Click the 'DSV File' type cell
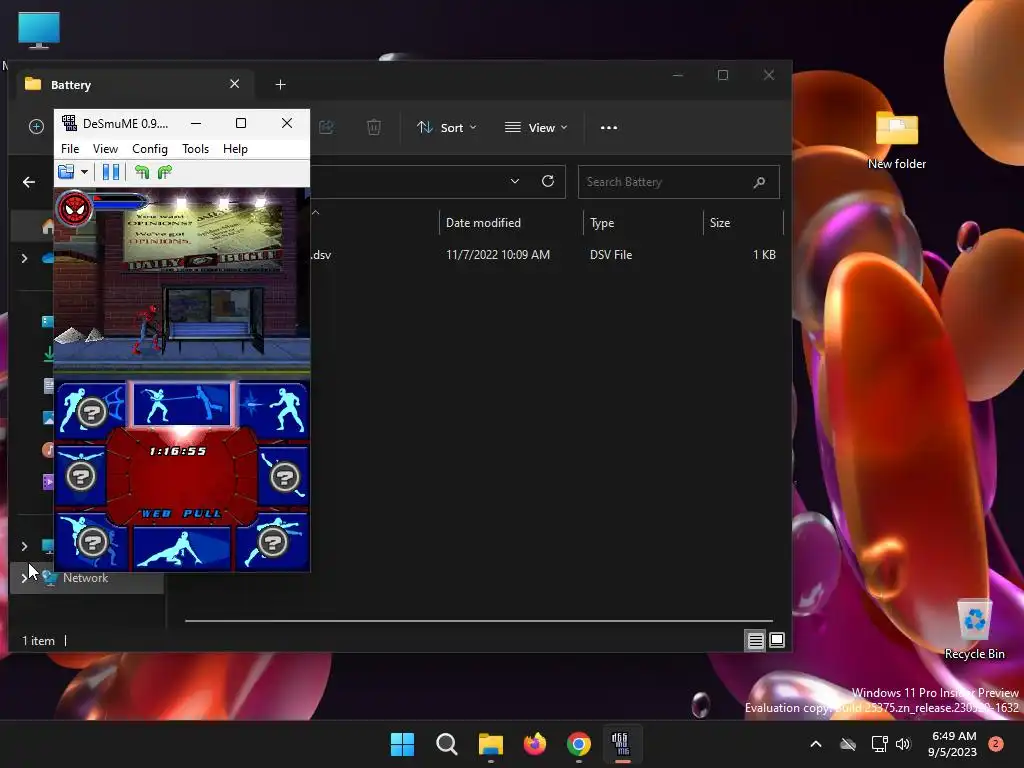Image resolution: width=1024 pixels, height=768 pixels. [x=611, y=255]
